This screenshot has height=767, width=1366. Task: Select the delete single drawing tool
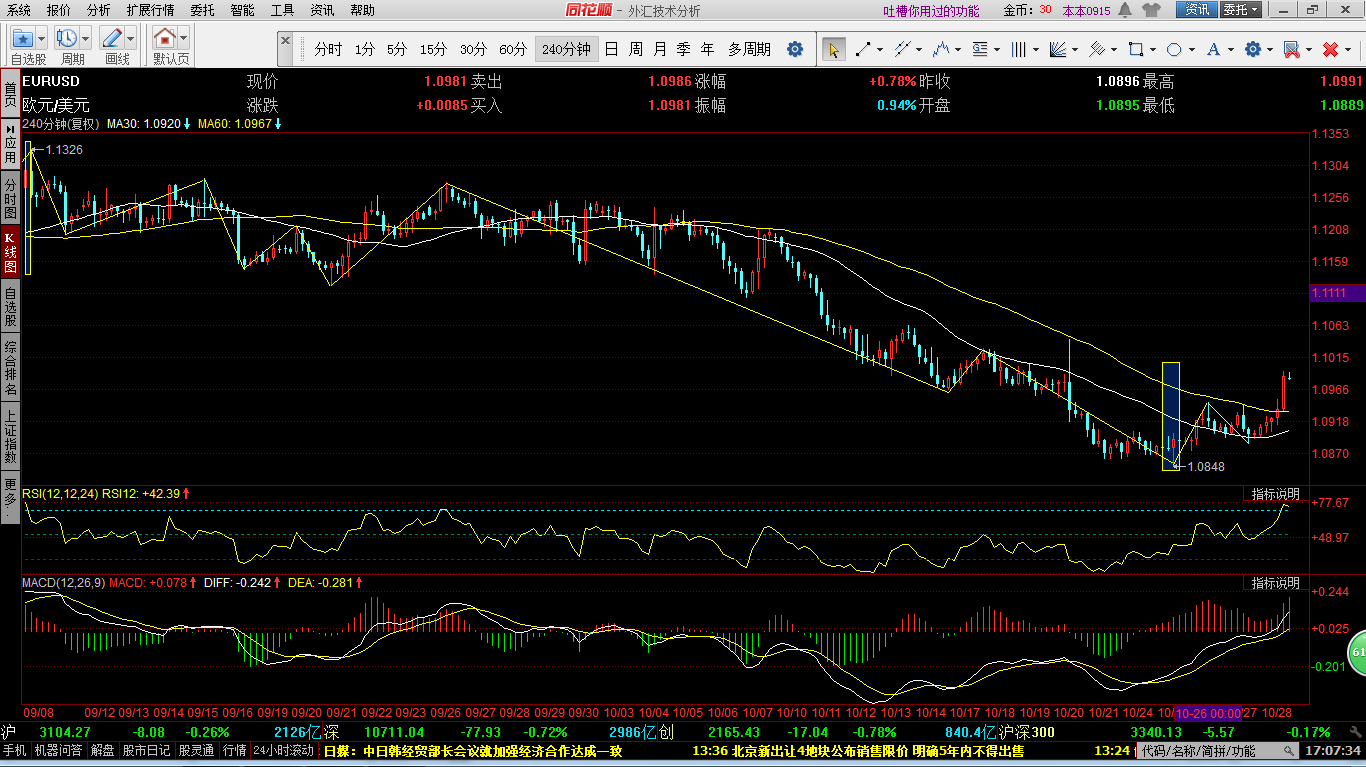[1291, 49]
